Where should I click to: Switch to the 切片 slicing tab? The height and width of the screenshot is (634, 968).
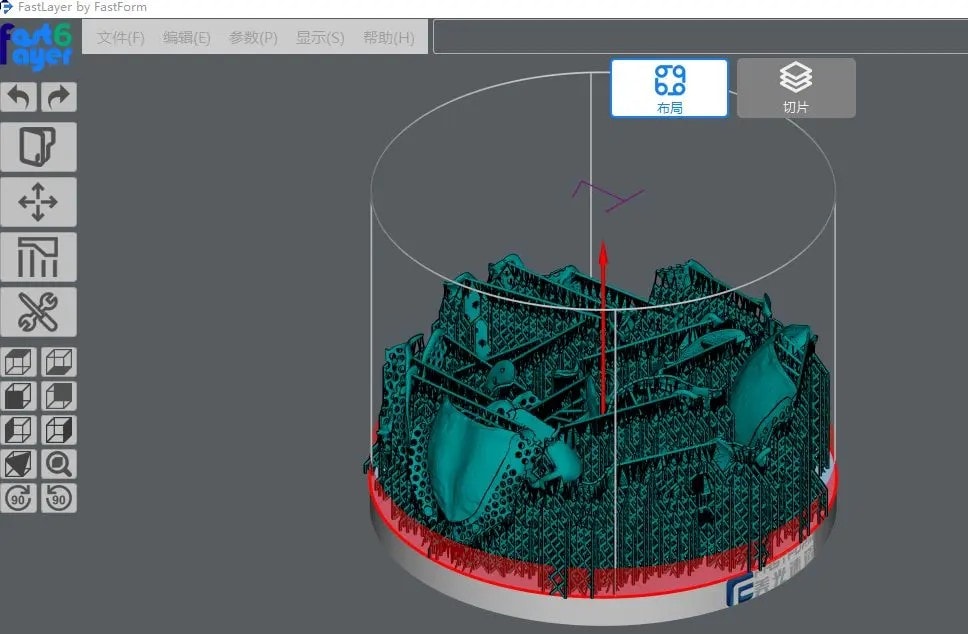[x=796, y=88]
